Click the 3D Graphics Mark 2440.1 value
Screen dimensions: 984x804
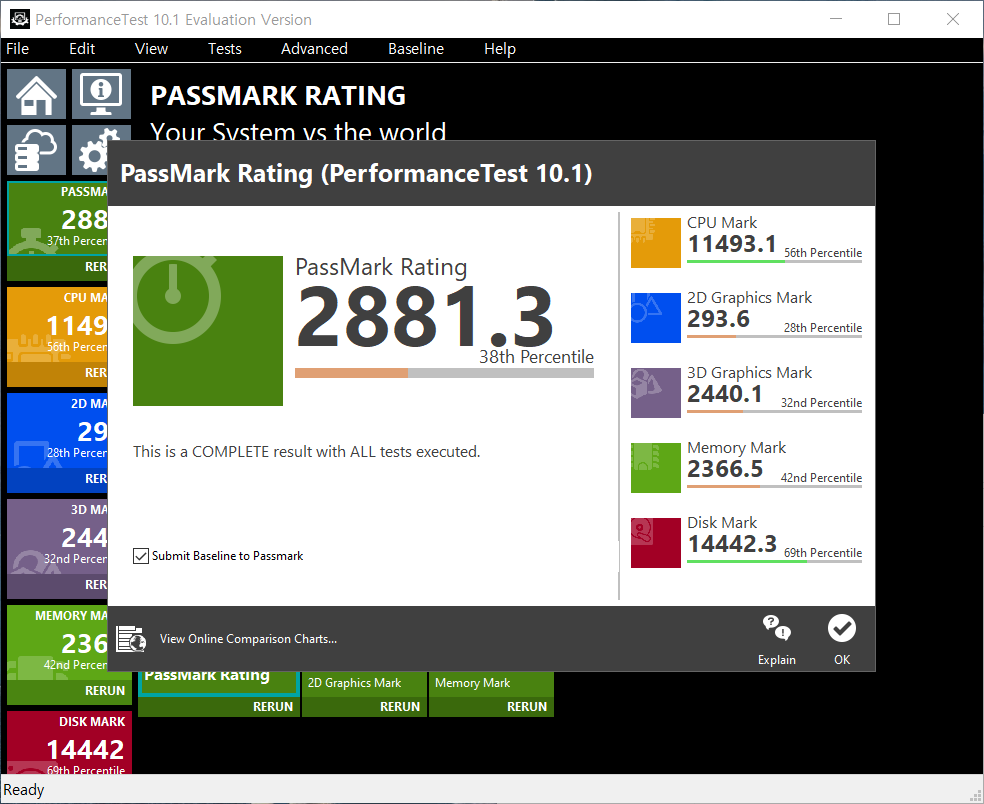click(725, 394)
